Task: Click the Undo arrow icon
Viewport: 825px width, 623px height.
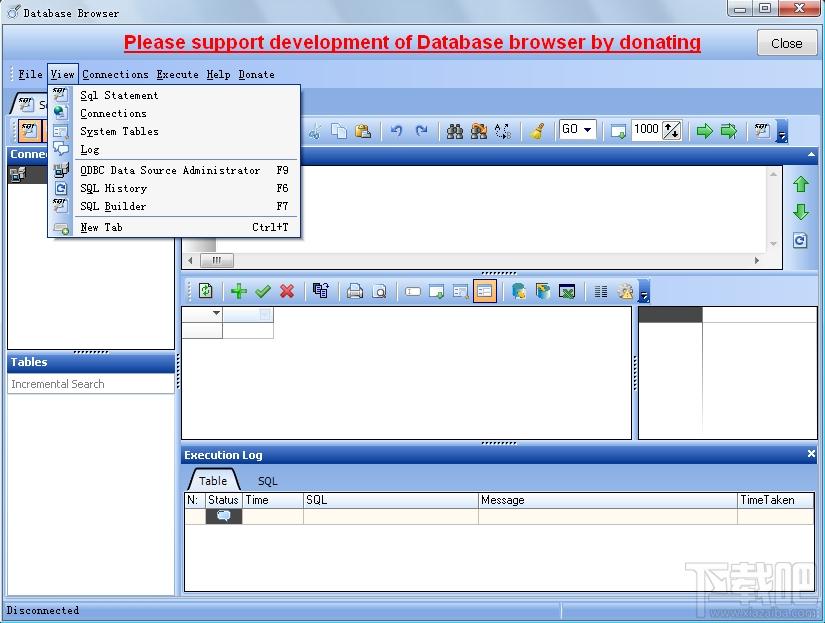Action: click(397, 131)
